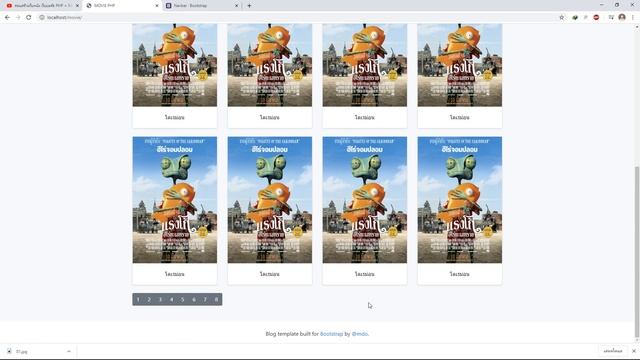The width and height of the screenshot is (640, 360).
Task: Go to pagination page 5
Action: pos(183,300)
